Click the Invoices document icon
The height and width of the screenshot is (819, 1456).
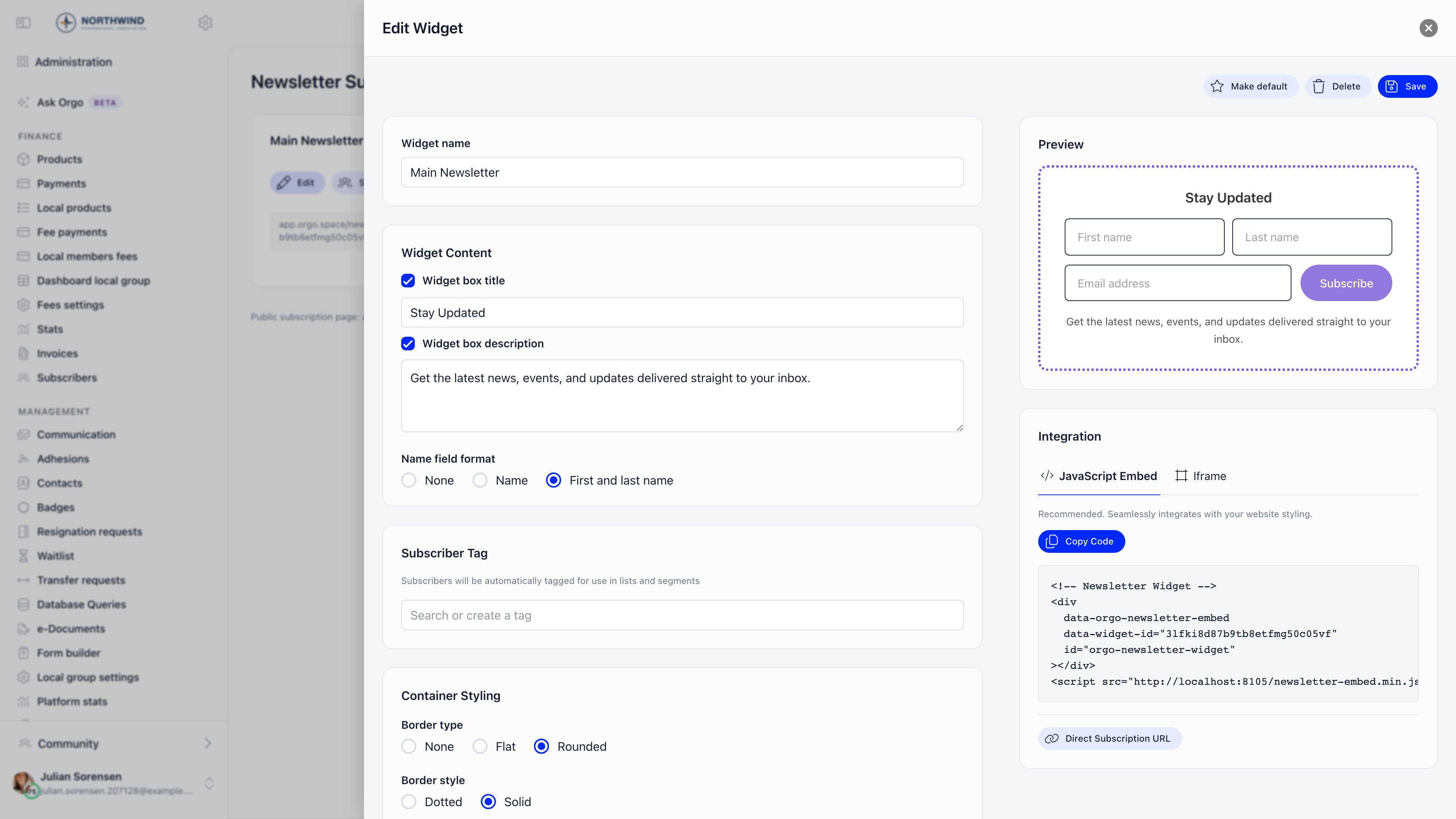click(x=23, y=354)
